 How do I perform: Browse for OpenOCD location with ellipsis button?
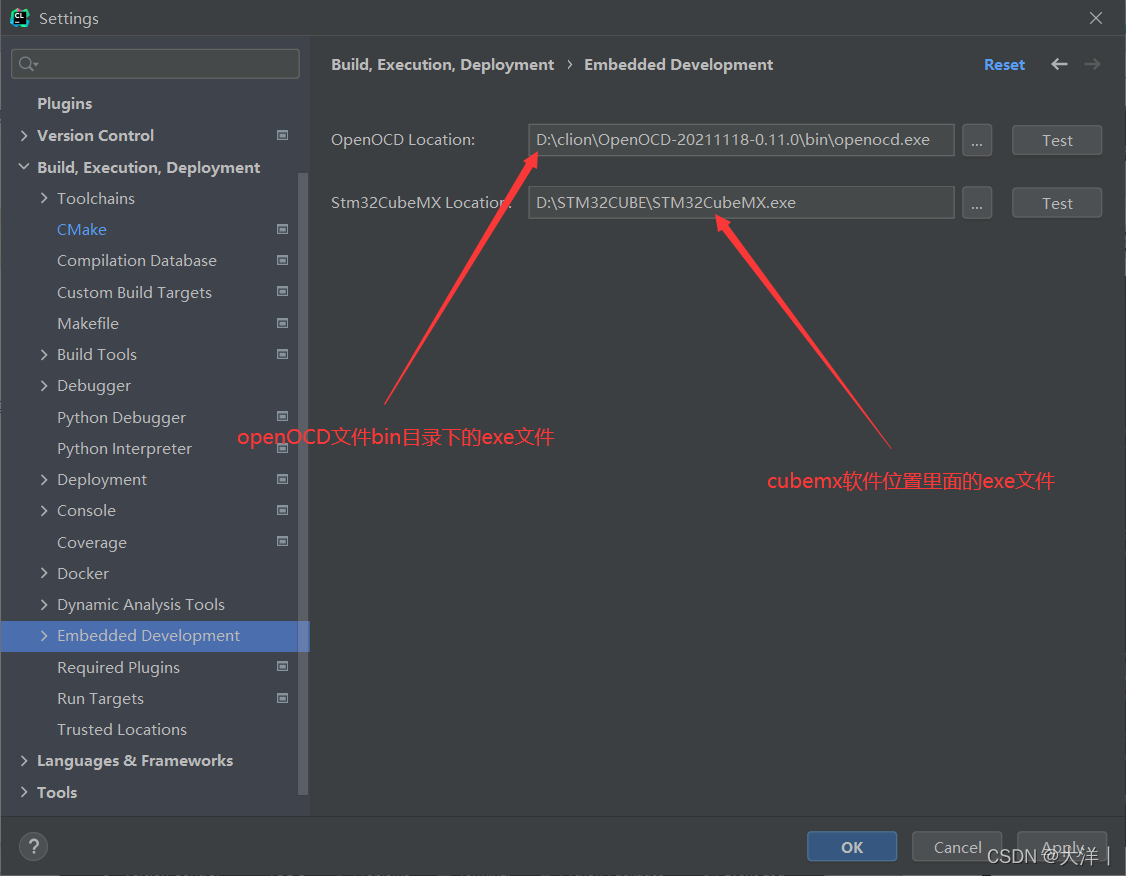click(x=977, y=140)
